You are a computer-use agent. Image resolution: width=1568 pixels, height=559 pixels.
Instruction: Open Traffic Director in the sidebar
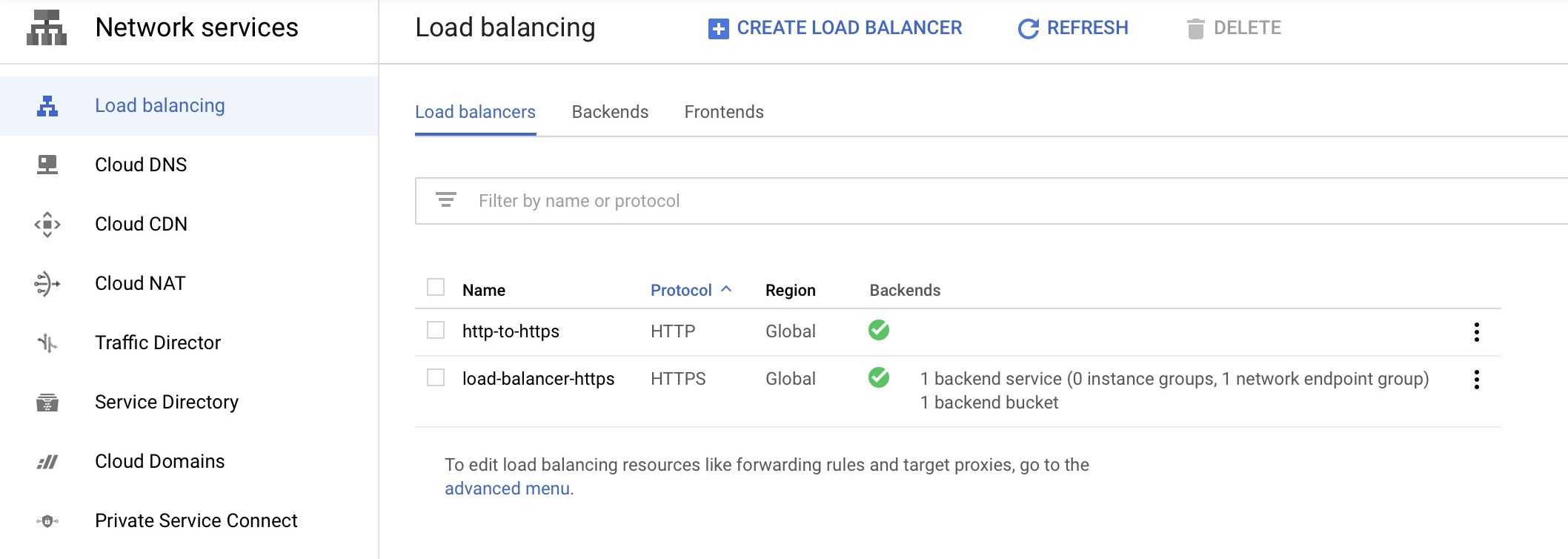click(x=189, y=343)
